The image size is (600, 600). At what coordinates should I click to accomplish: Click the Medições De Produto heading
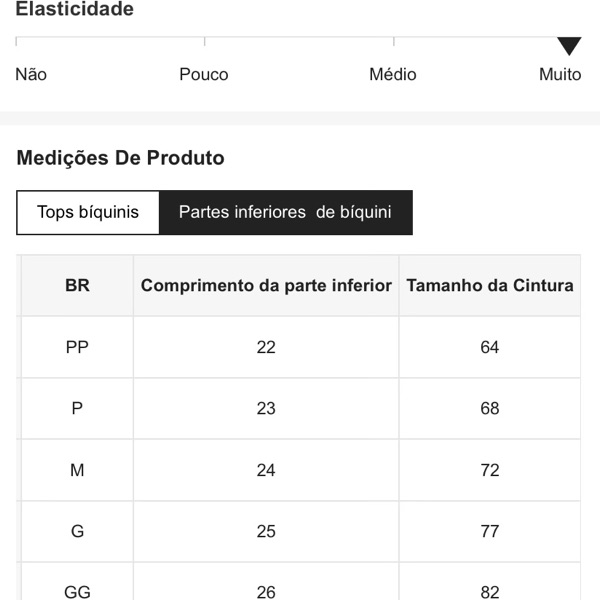click(120, 158)
